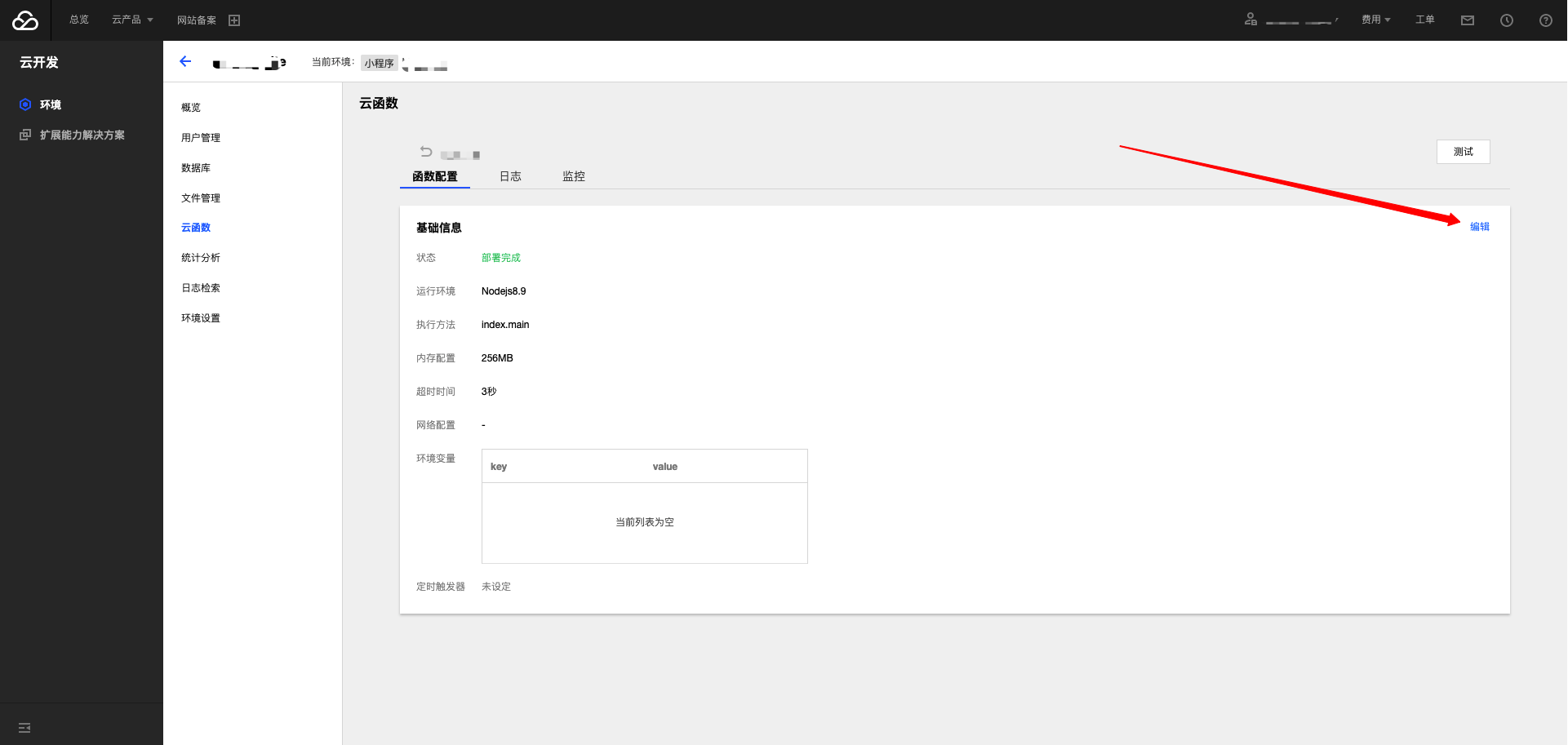Click the user account icon
Image resolution: width=1568 pixels, height=745 pixels.
point(1250,20)
